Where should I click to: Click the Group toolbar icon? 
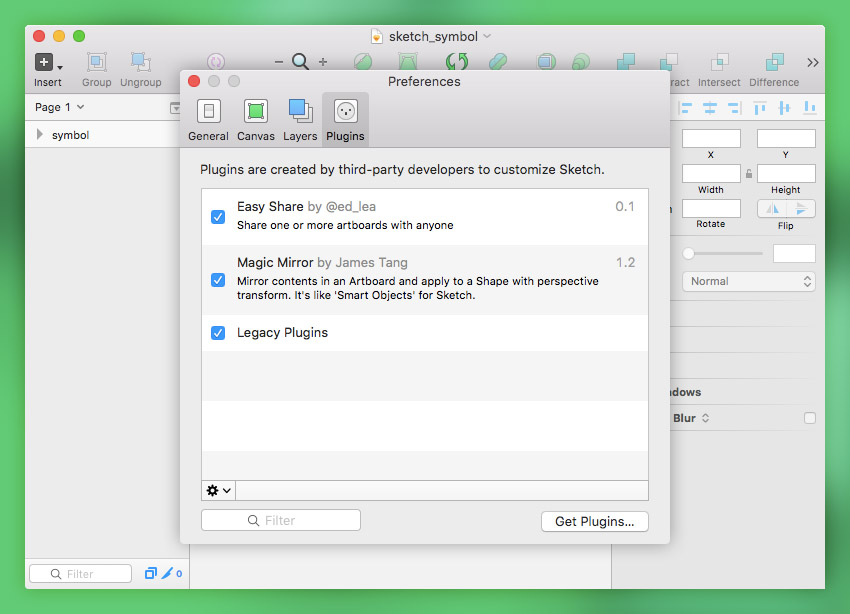tap(97, 69)
